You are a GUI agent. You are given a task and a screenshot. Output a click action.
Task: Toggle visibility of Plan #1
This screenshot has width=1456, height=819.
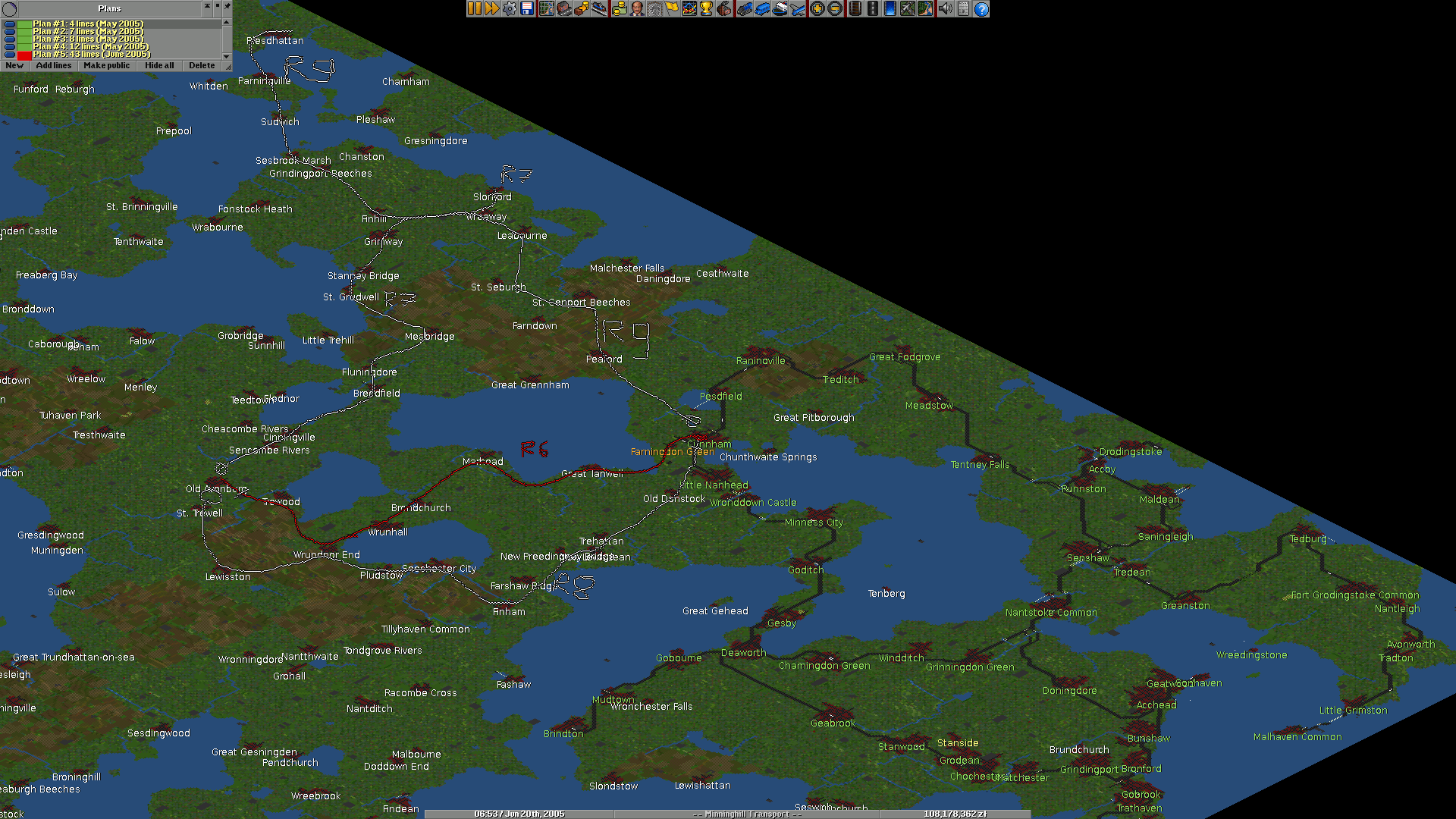[9, 24]
